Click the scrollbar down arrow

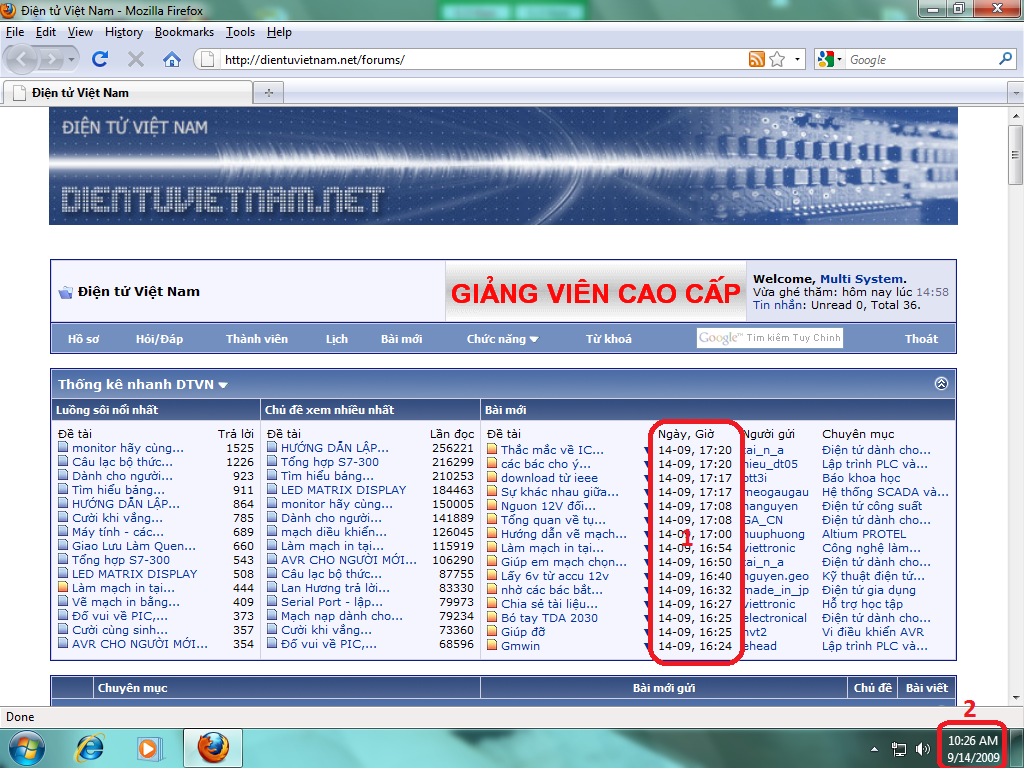(1016, 697)
